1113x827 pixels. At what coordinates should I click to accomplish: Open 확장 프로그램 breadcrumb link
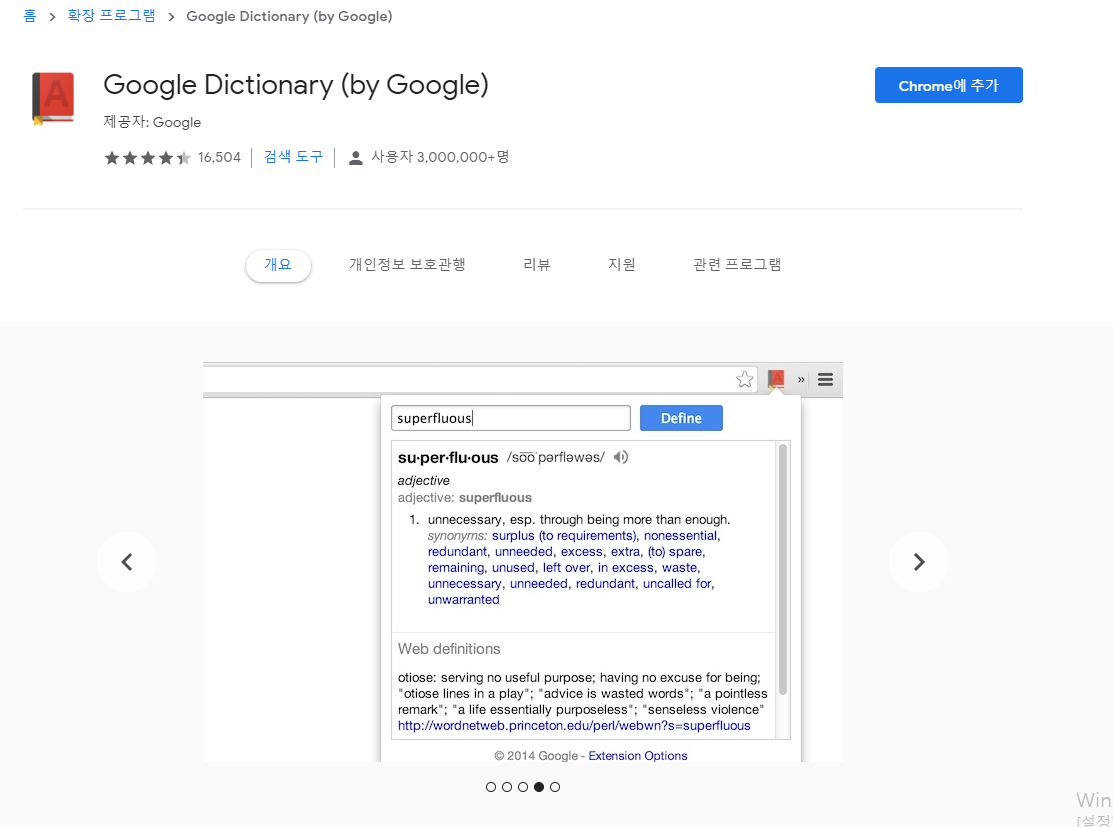click(x=111, y=16)
